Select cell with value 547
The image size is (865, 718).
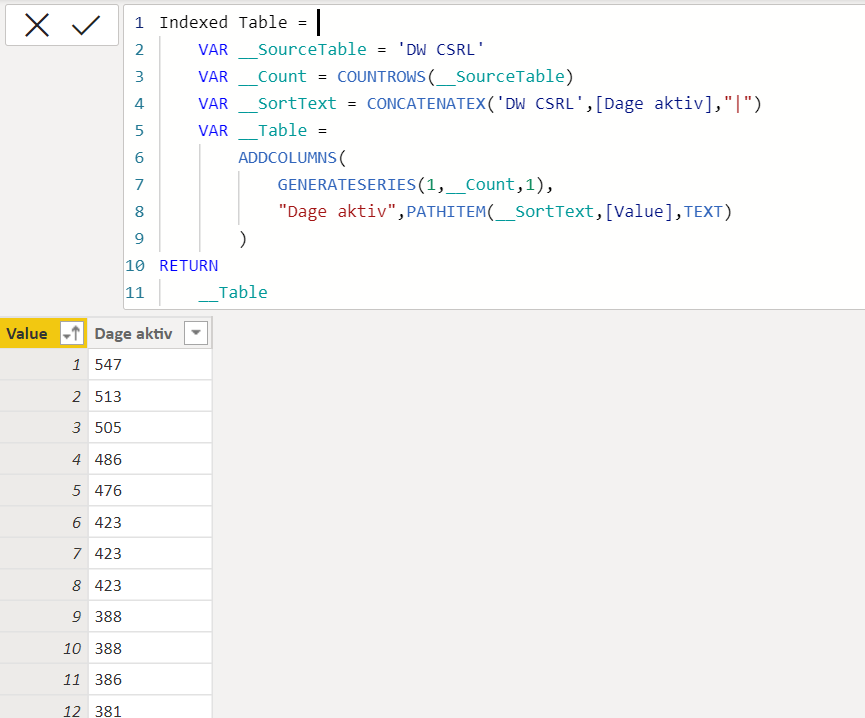pos(150,365)
